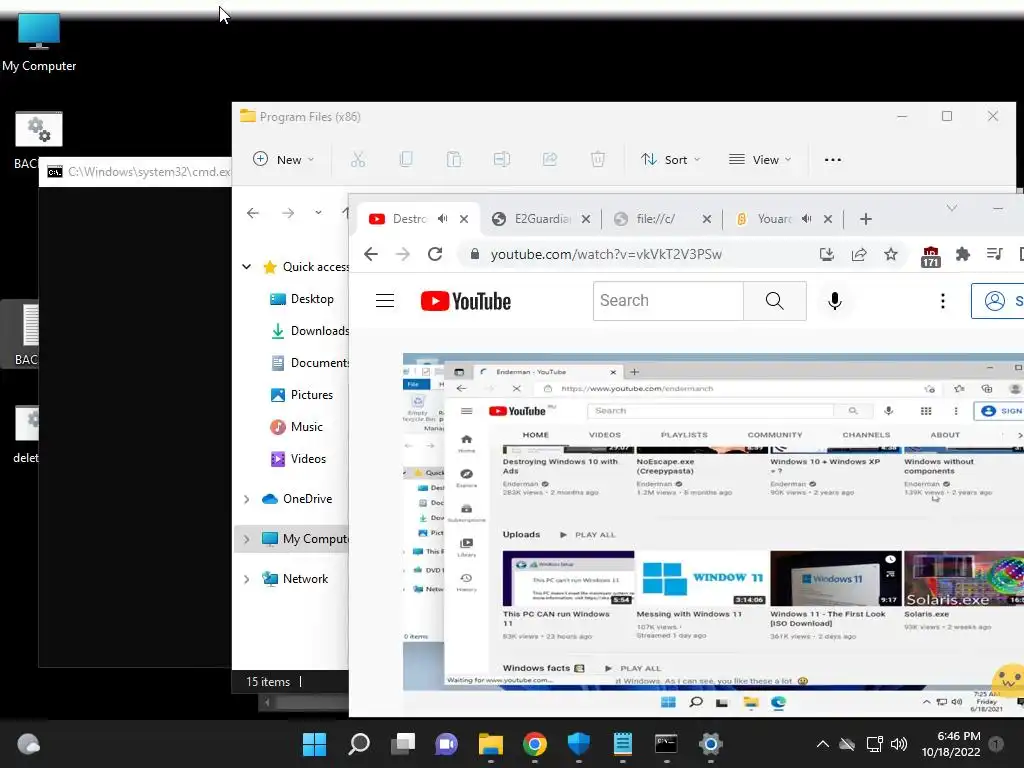
Task: Show hidden system tray icons
Action: tap(823, 744)
